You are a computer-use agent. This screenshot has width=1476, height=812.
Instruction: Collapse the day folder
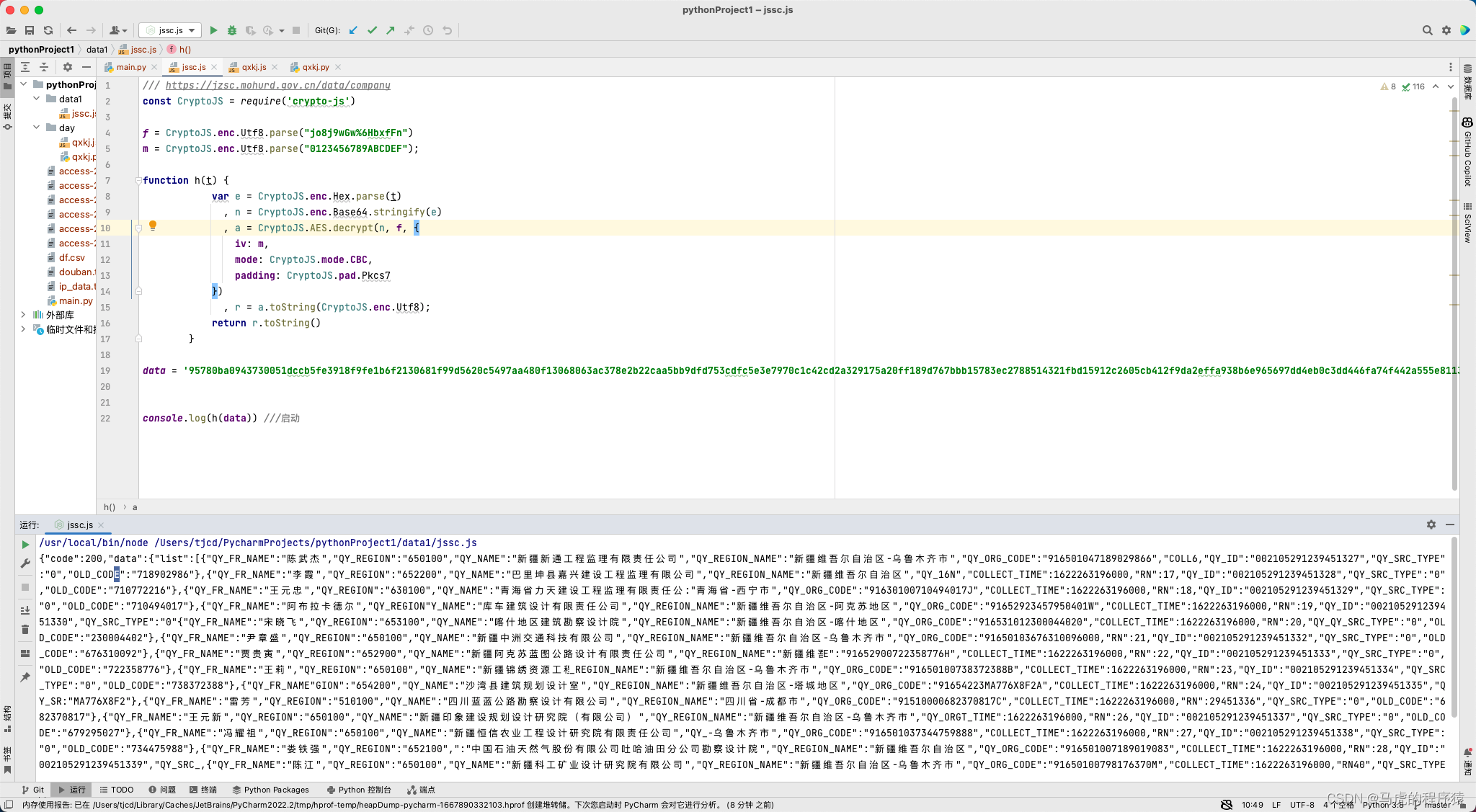tap(37, 128)
